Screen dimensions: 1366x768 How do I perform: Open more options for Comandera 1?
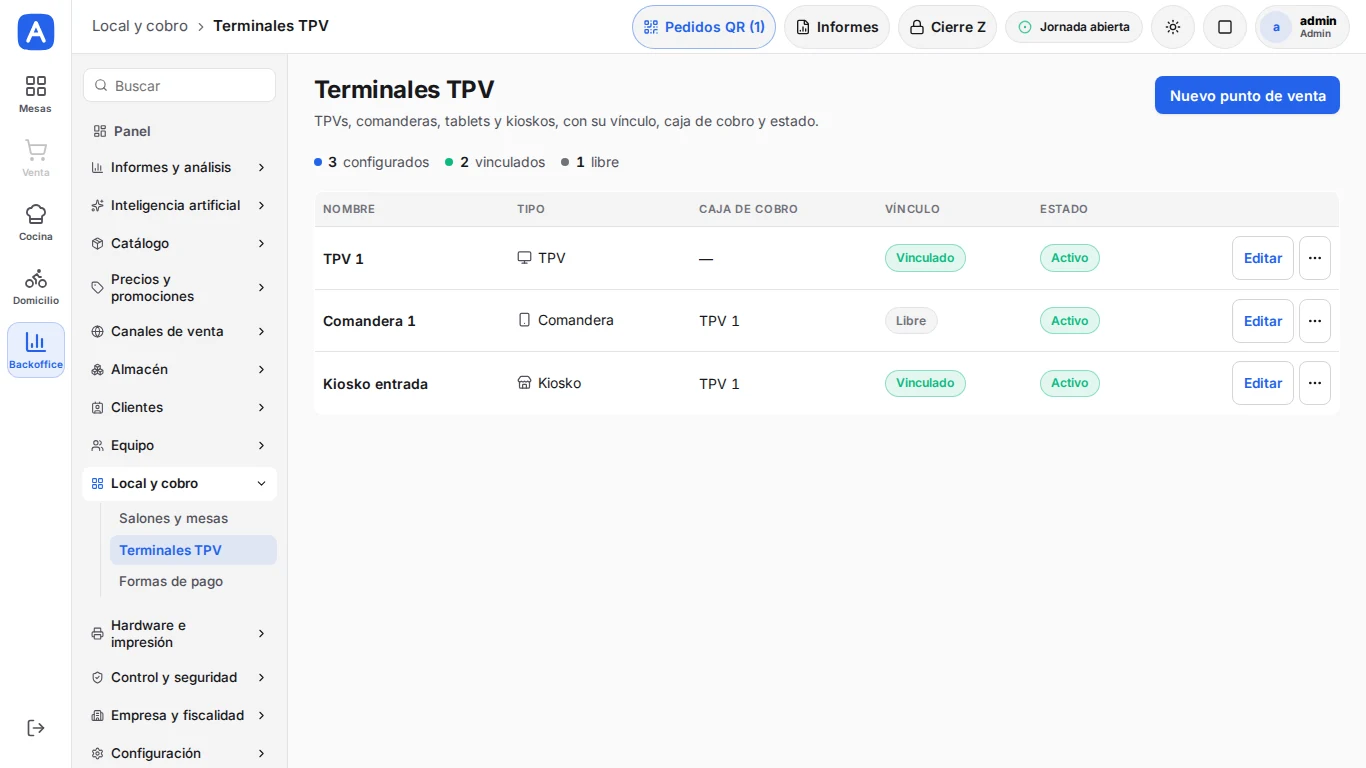tap(1315, 321)
